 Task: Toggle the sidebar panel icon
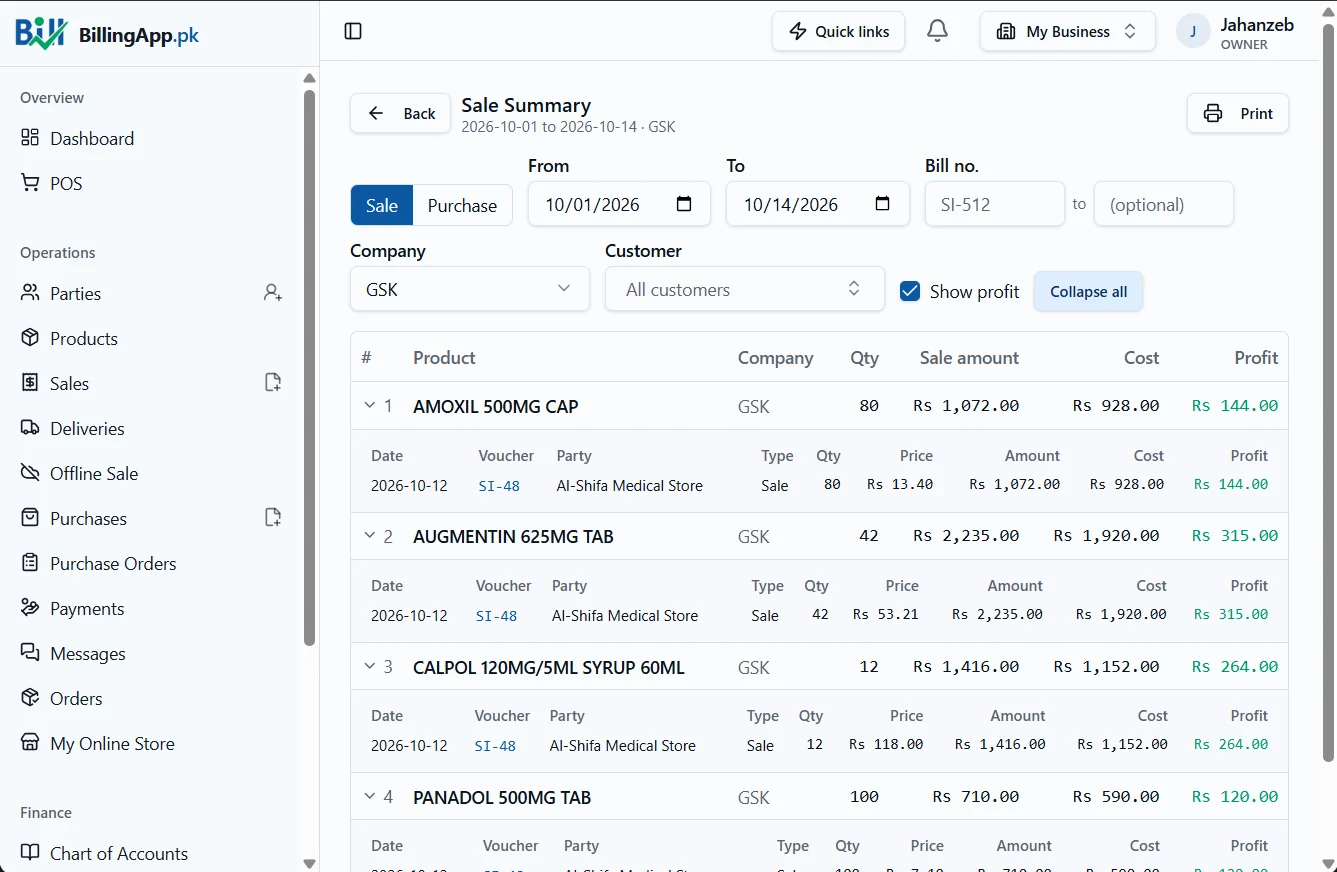click(x=353, y=31)
